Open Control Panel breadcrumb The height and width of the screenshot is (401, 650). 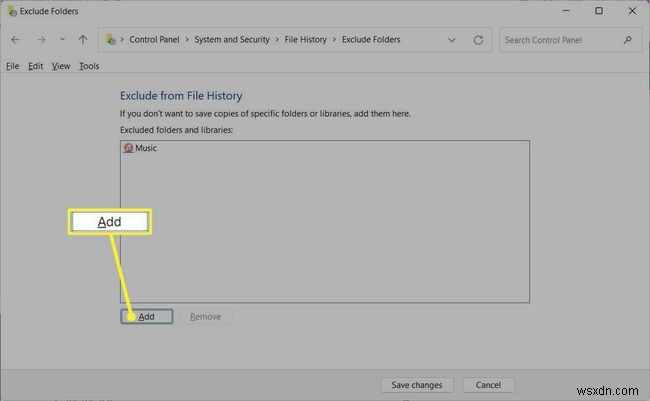click(154, 39)
